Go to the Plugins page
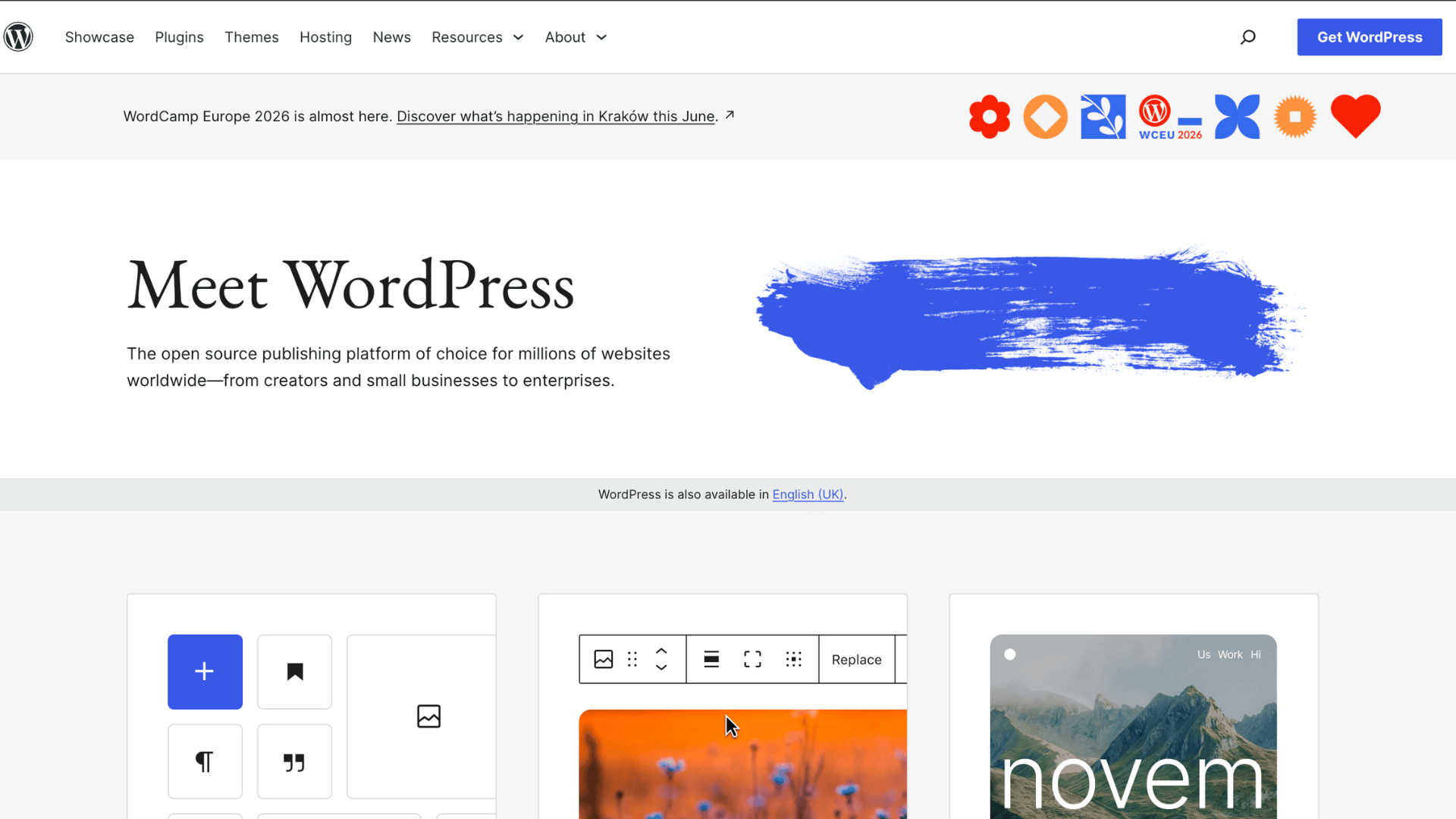 coord(179,37)
